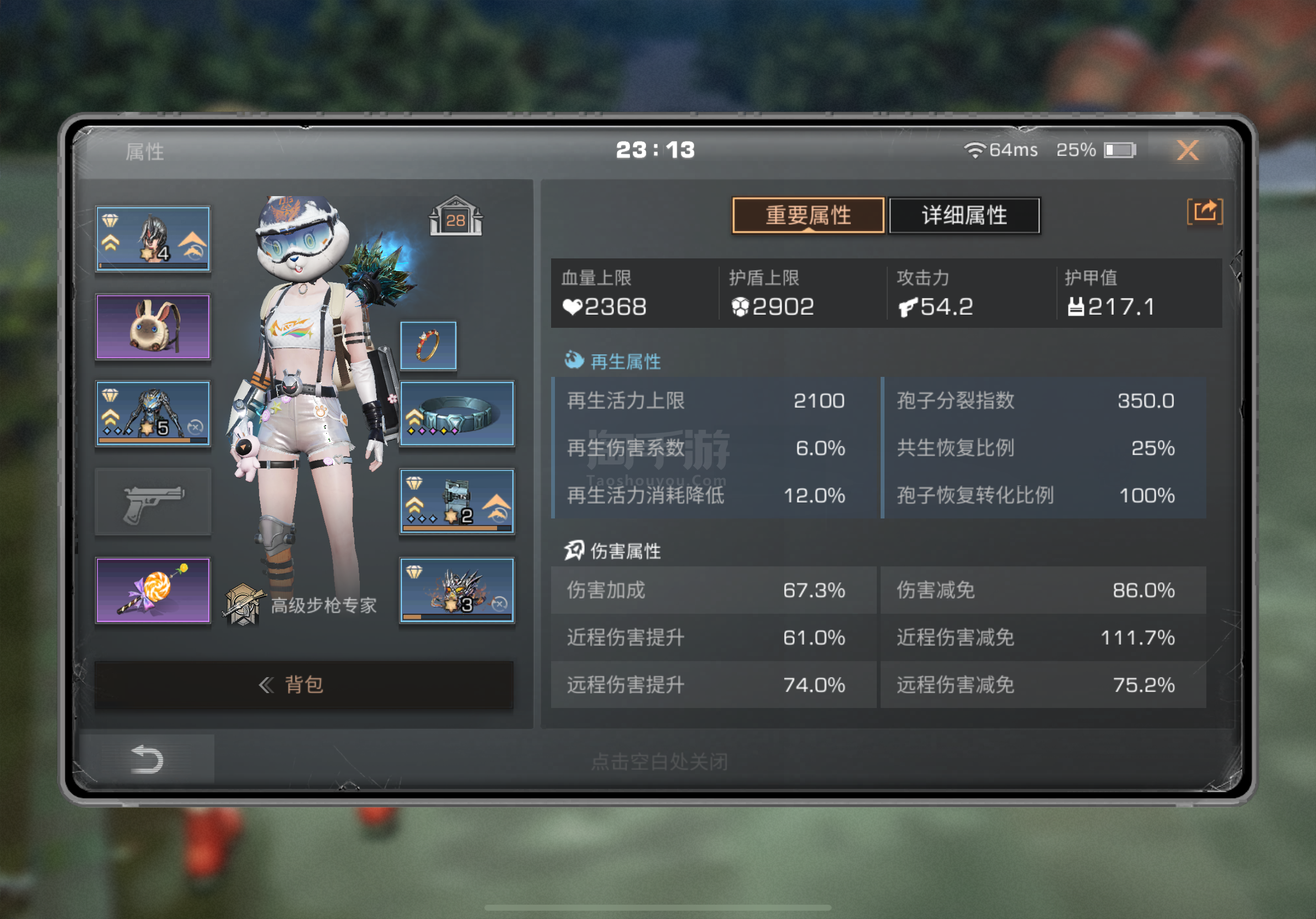Select the spiked gear slot with star 3
1316x919 pixels.
(x=457, y=590)
